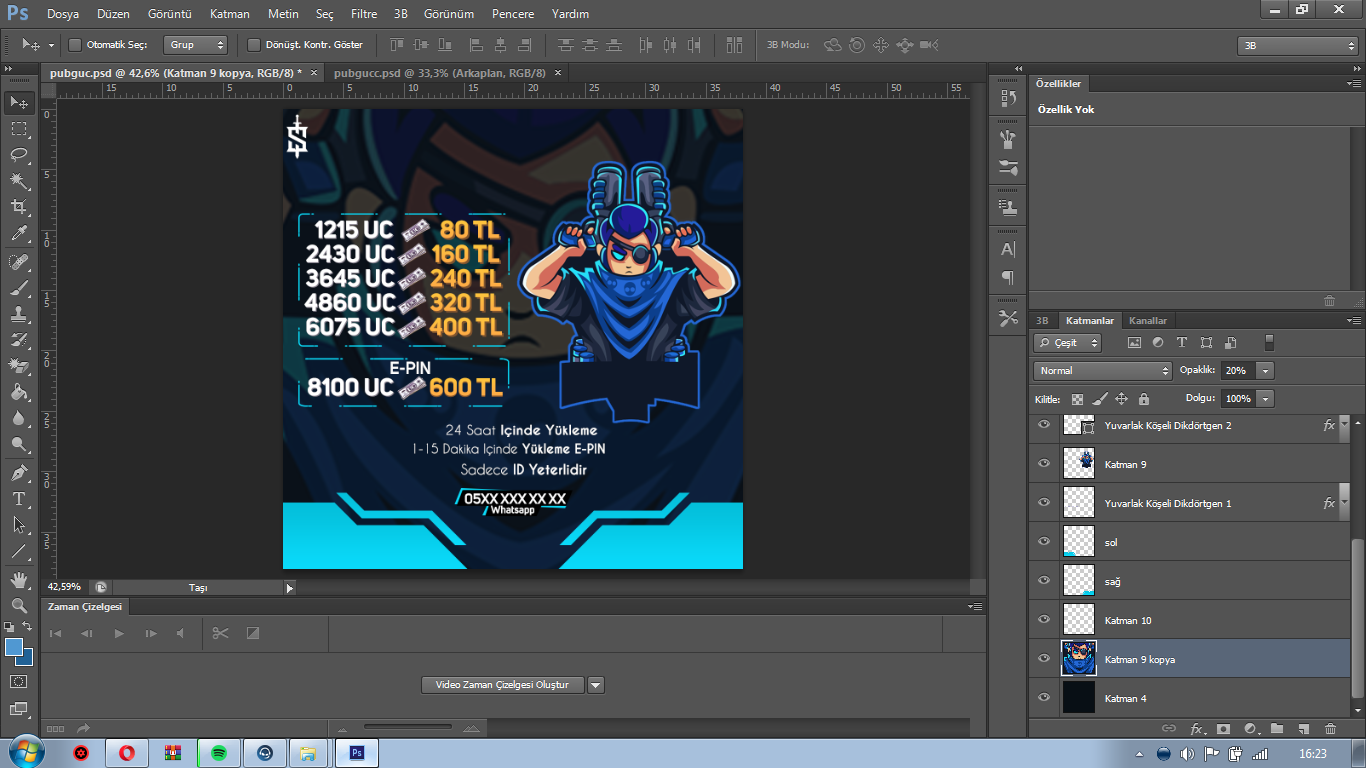The height and width of the screenshot is (768, 1366).
Task: Add a layer style with fx button
Action: [1196, 729]
